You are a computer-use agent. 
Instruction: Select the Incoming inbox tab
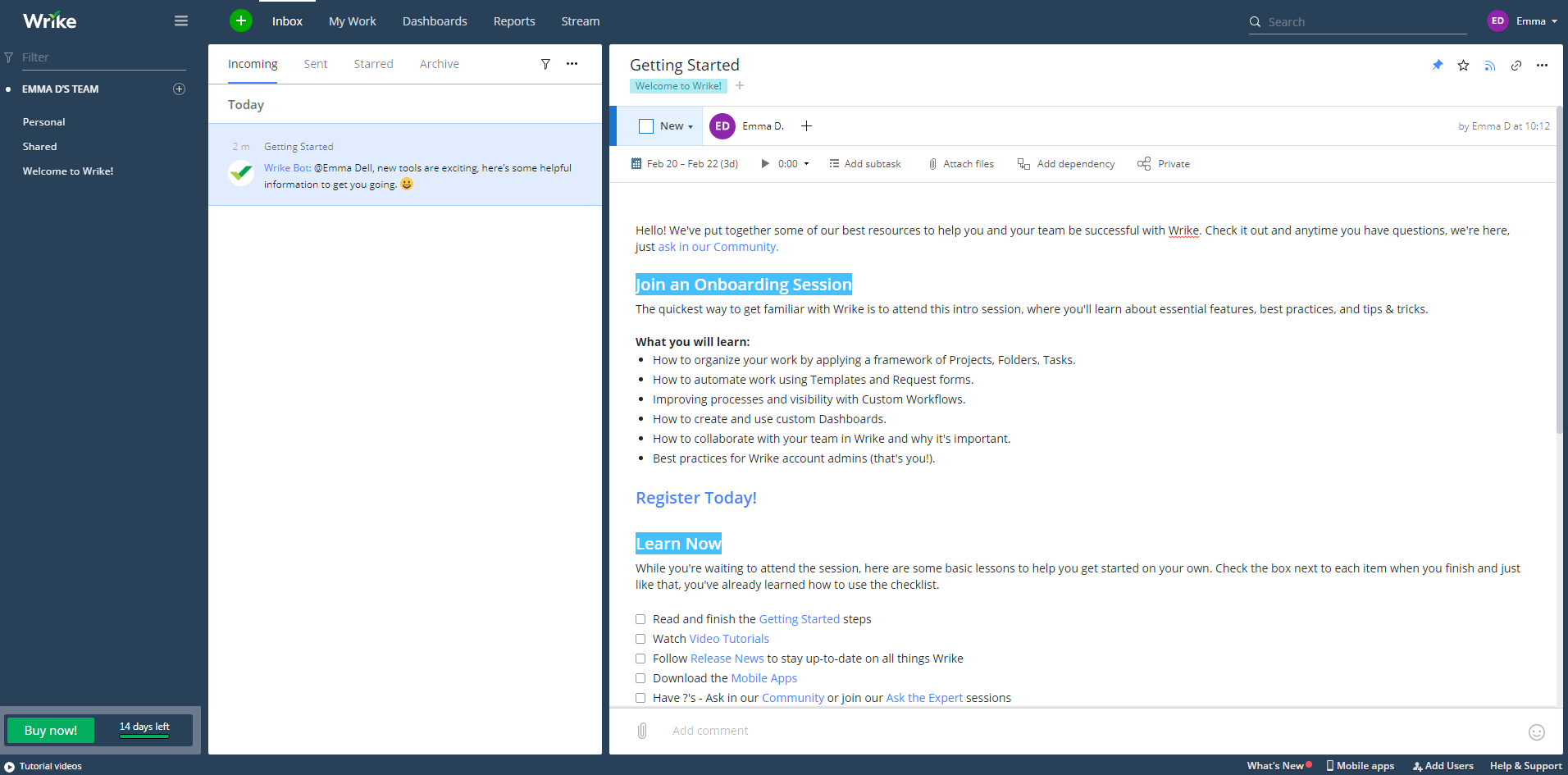pyautogui.click(x=253, y=64)
